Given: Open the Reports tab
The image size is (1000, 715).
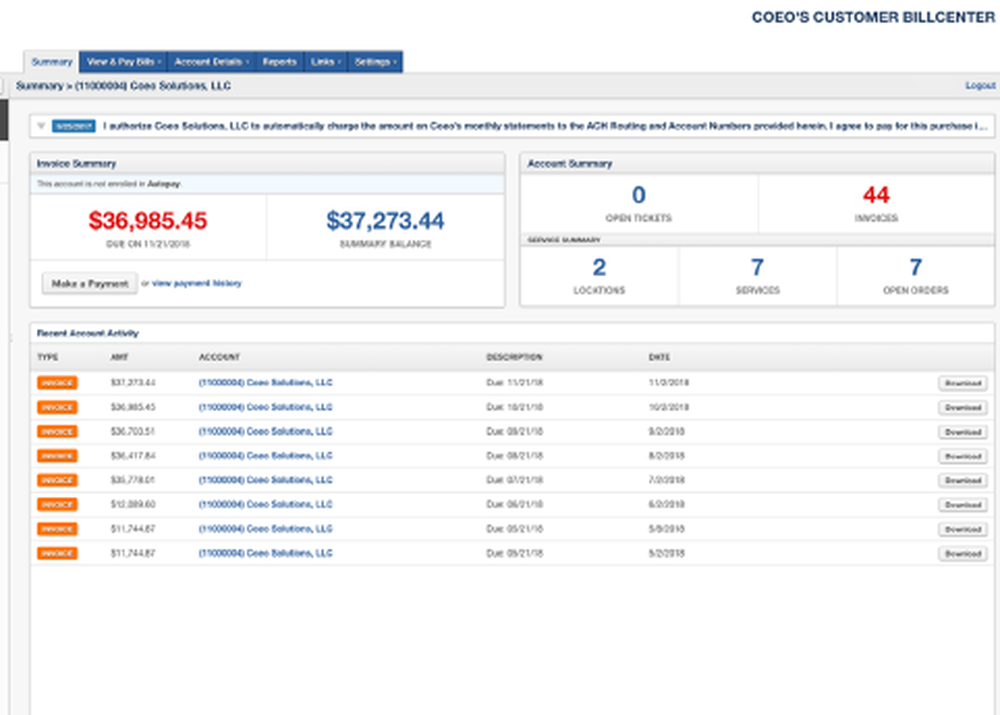Looking at the screenshot, I should (279, 62).
